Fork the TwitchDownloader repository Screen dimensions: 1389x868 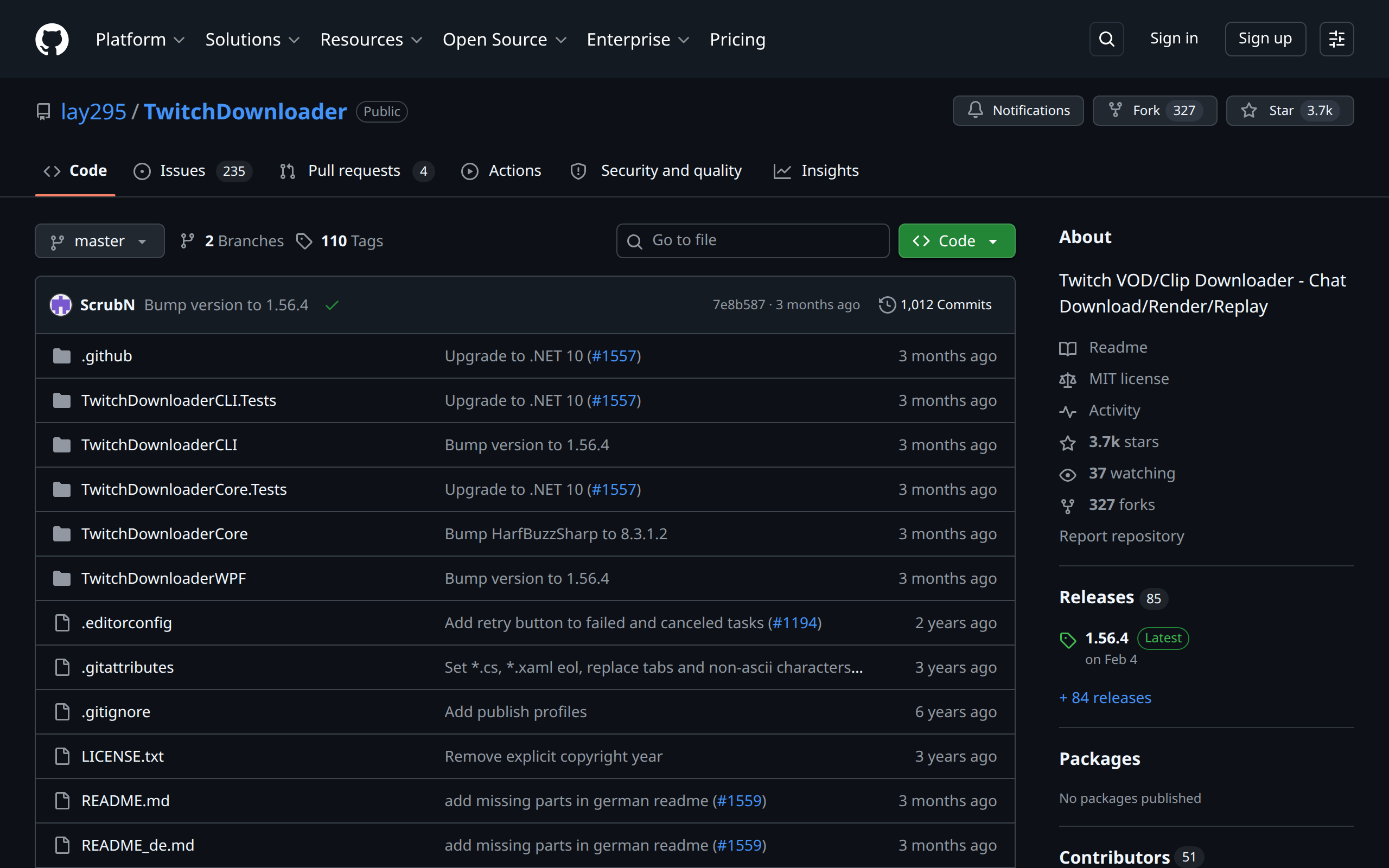pos(1154,110)
